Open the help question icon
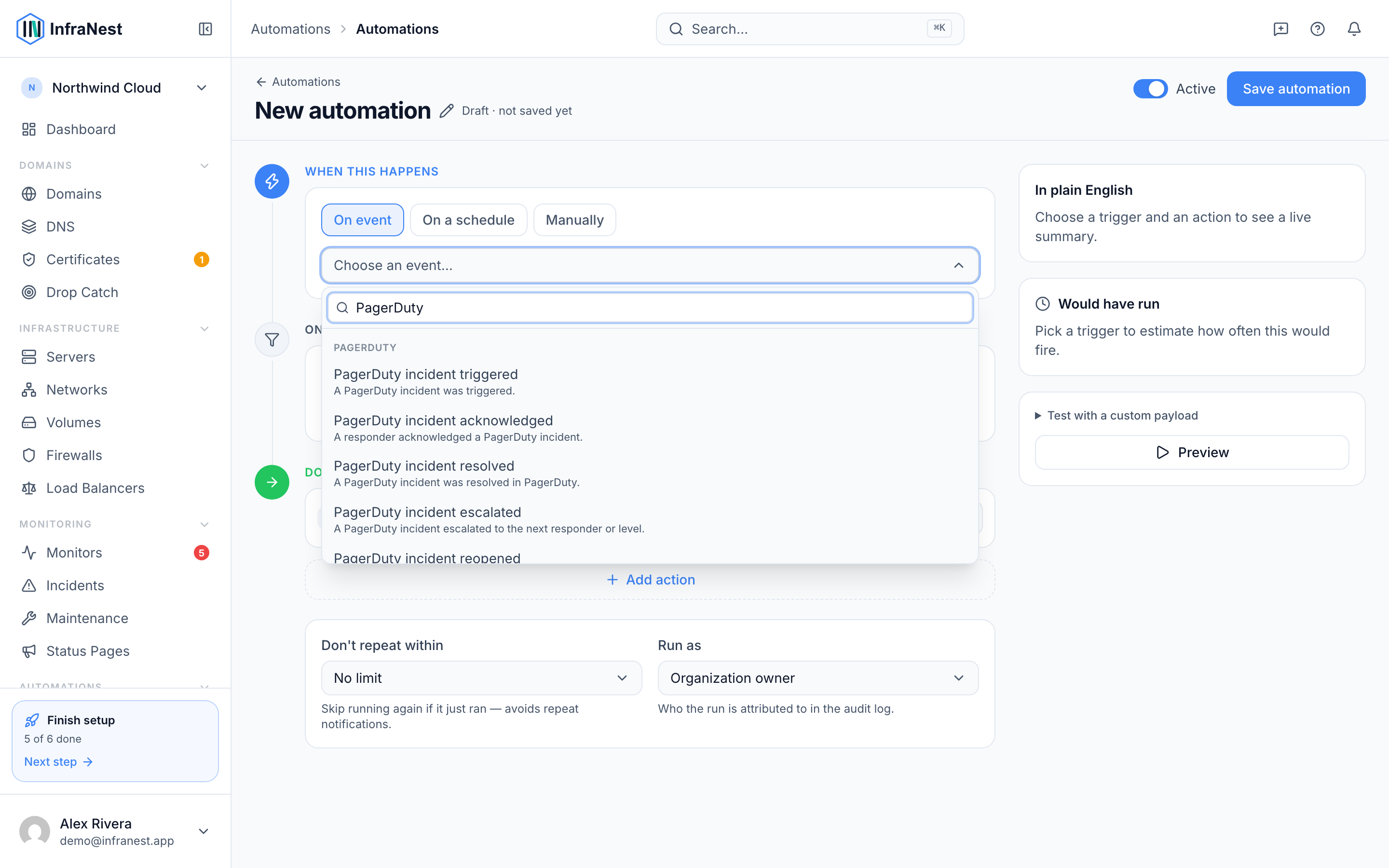Screen dimensions: 1389x868 (x=1317, y=29)
